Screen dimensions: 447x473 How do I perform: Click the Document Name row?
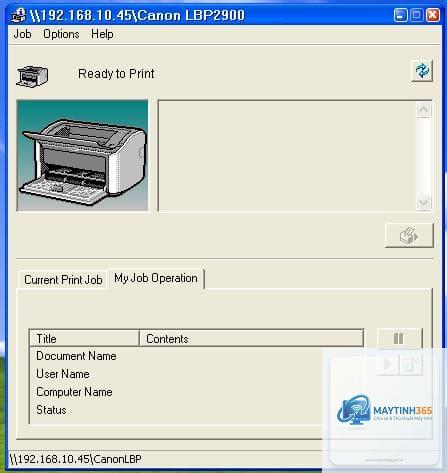[196, 356]
